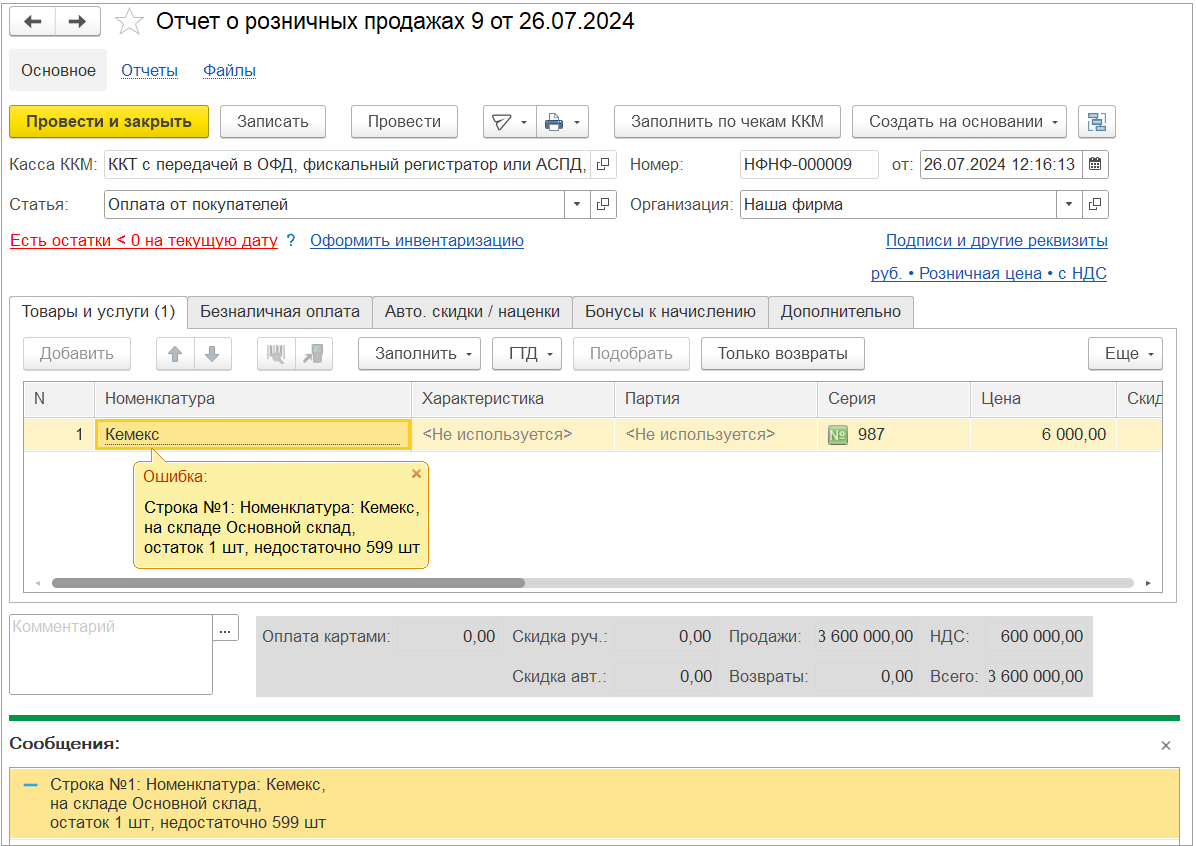Expand the Организация dropdown arrow
The image size is (1196, 846).
(1069, 204)
